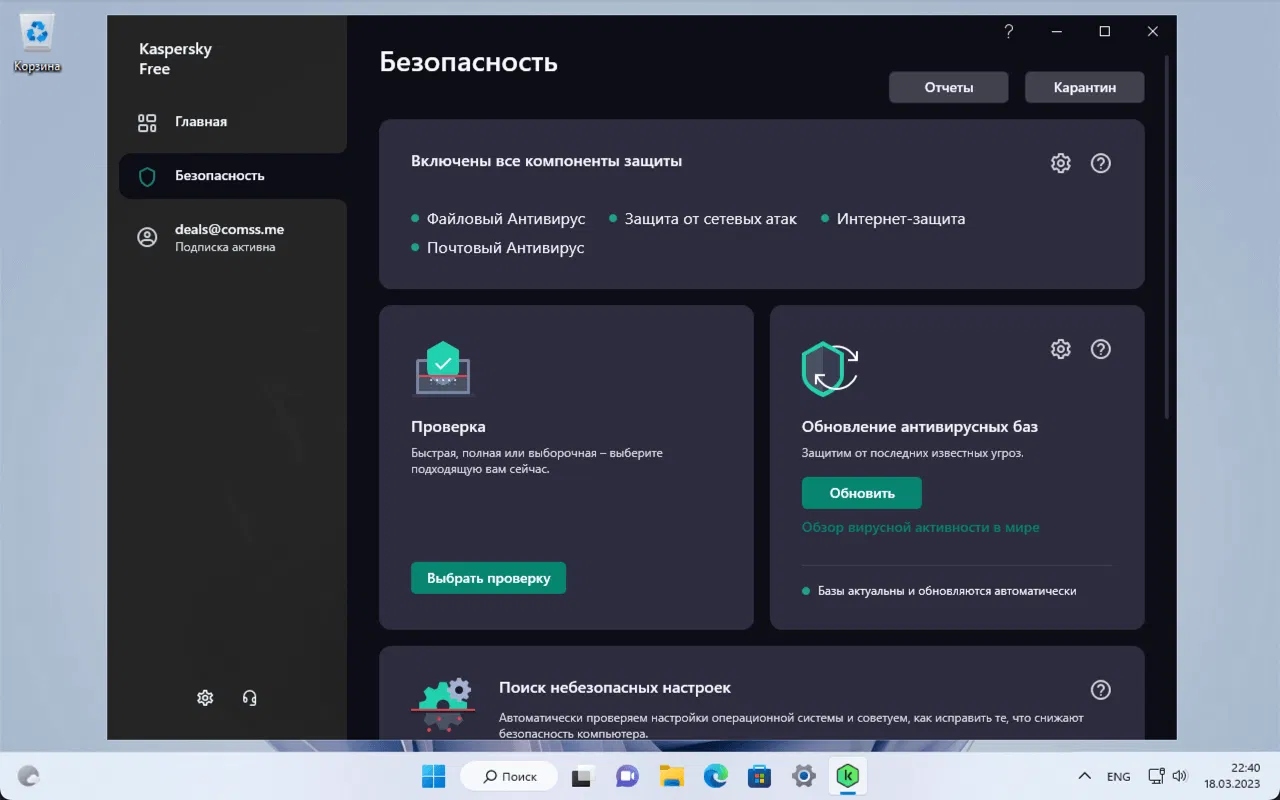Open widgets icon at taskbar left
Viewport: 1280px width, 800px height.
(x=29, y=776)
